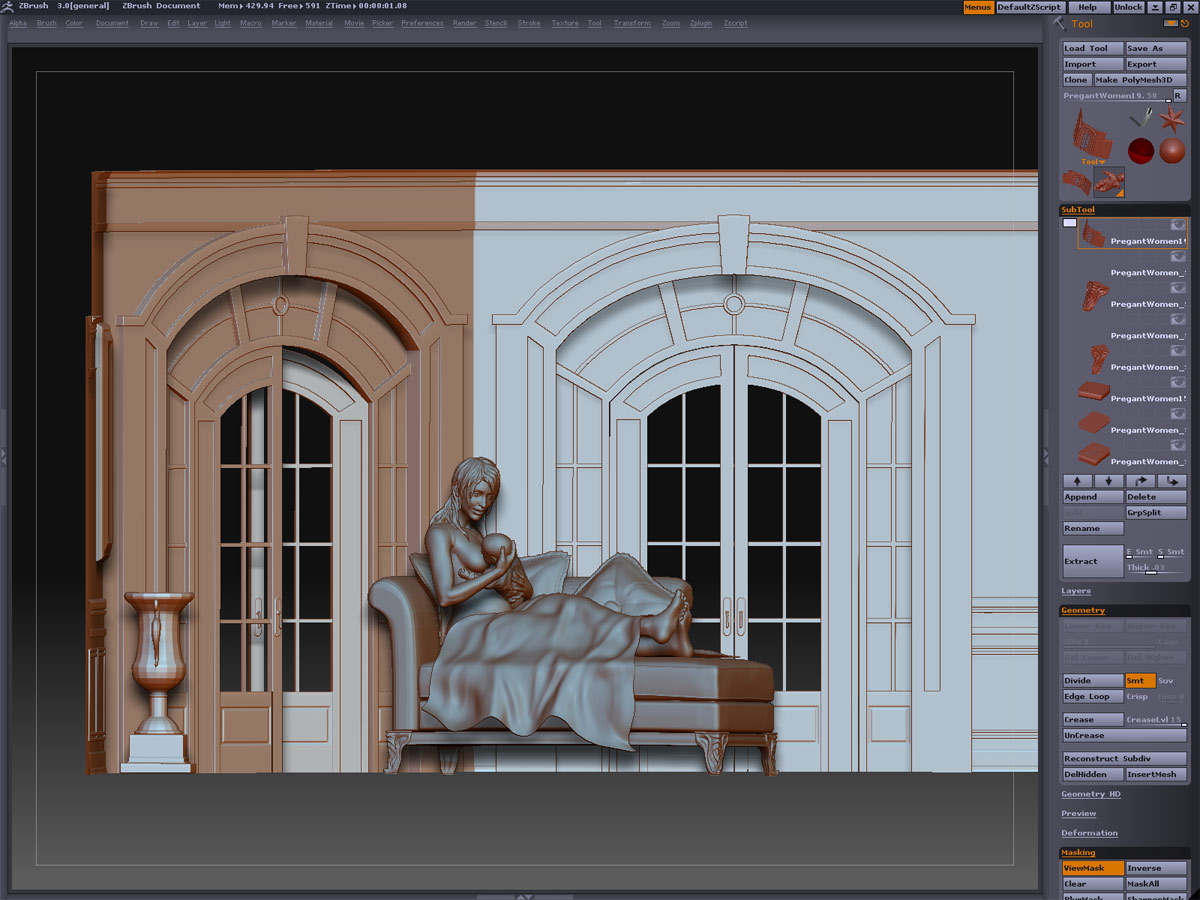
Task: Collapse the Masking sub-palette
Action: click(1078, 853)
